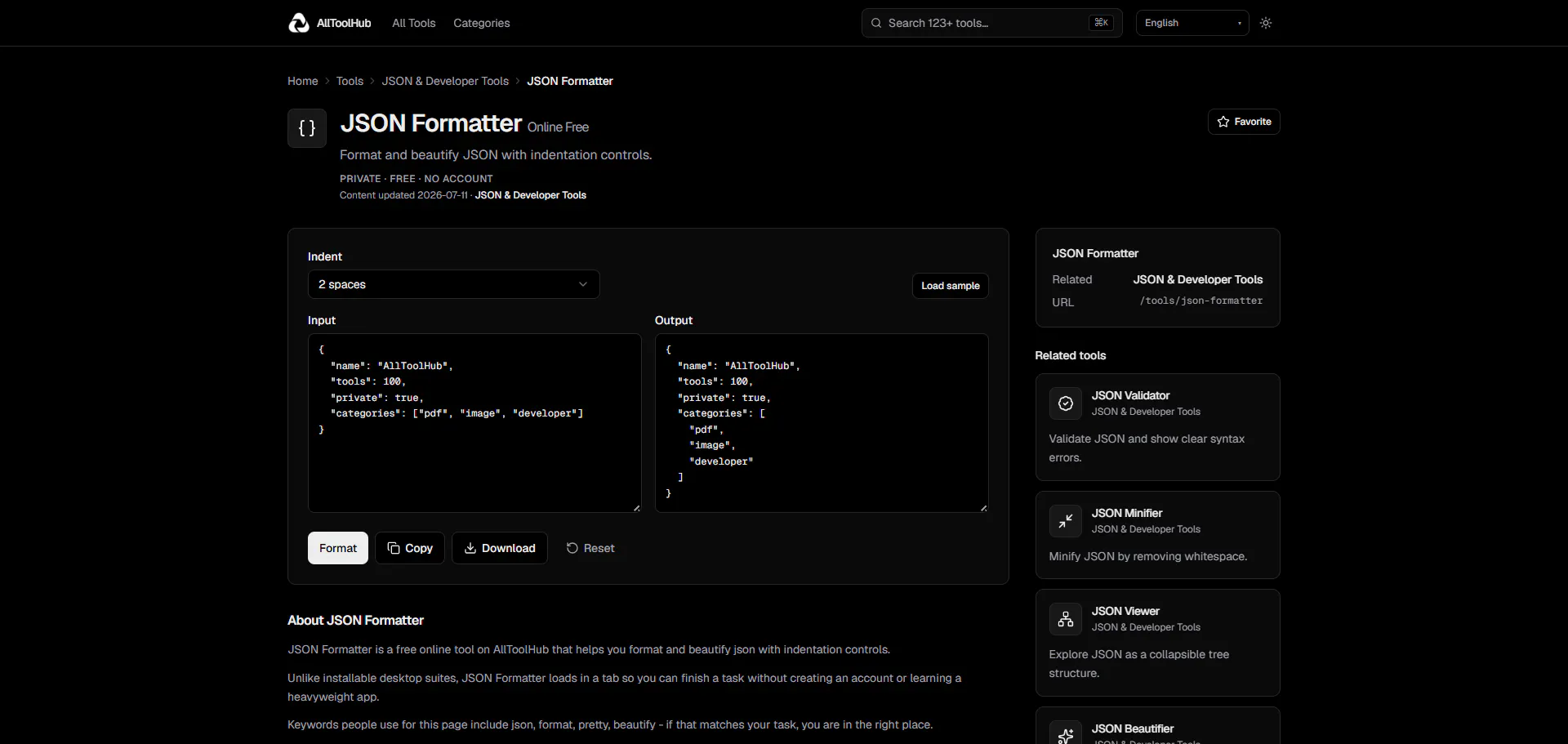Click the star icon on Favorite

1223,122
